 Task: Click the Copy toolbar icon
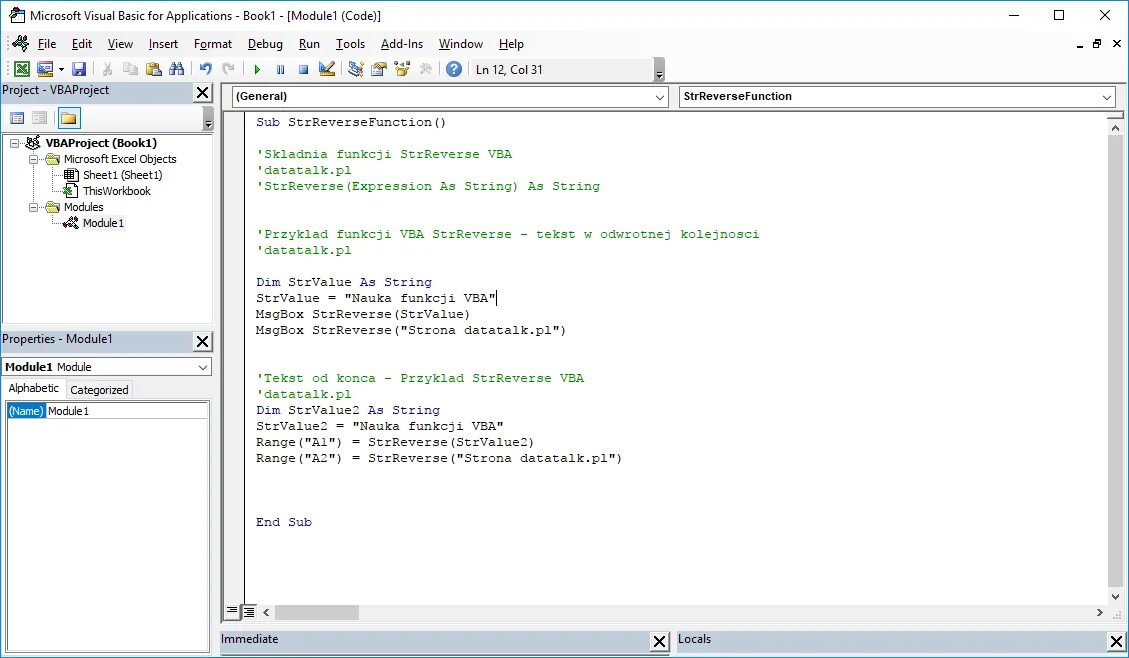coord(130,69)
